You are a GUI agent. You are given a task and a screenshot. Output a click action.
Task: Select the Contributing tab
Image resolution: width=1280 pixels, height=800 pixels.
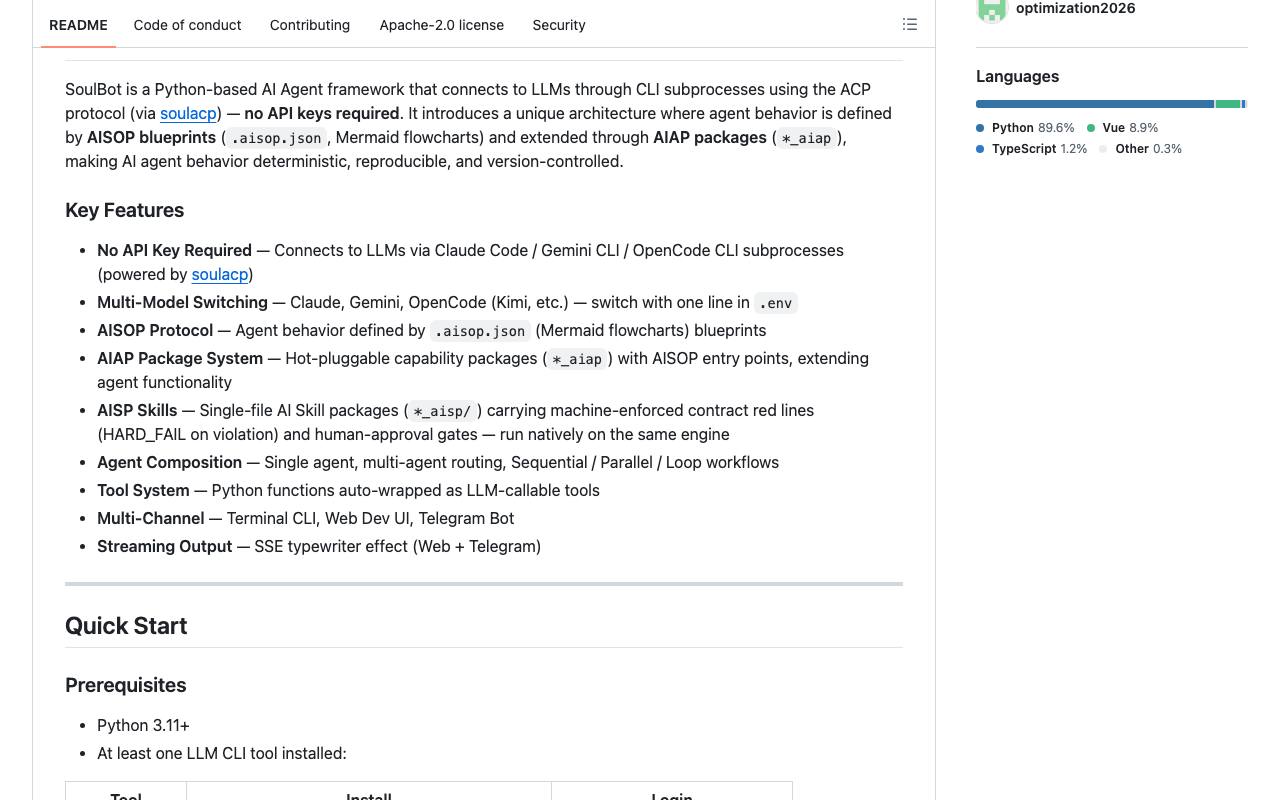point(310,25)
